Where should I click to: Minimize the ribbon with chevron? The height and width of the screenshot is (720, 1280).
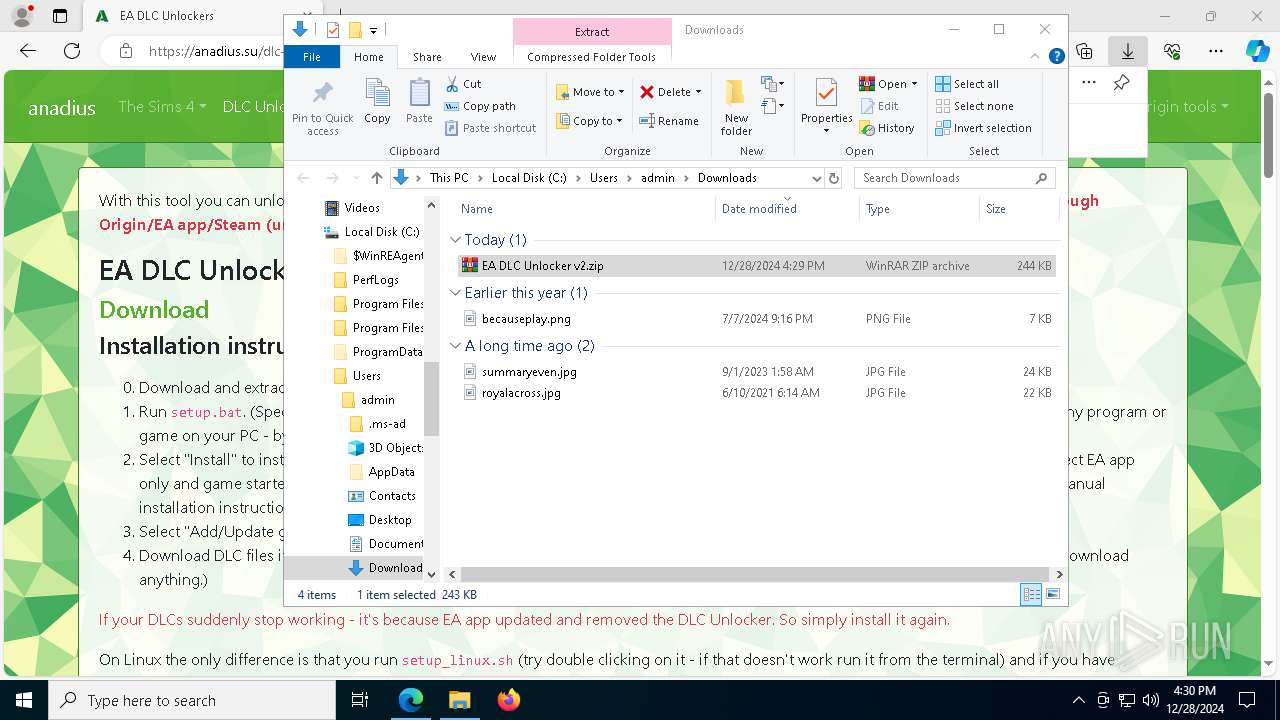[x=1036, y=57]
